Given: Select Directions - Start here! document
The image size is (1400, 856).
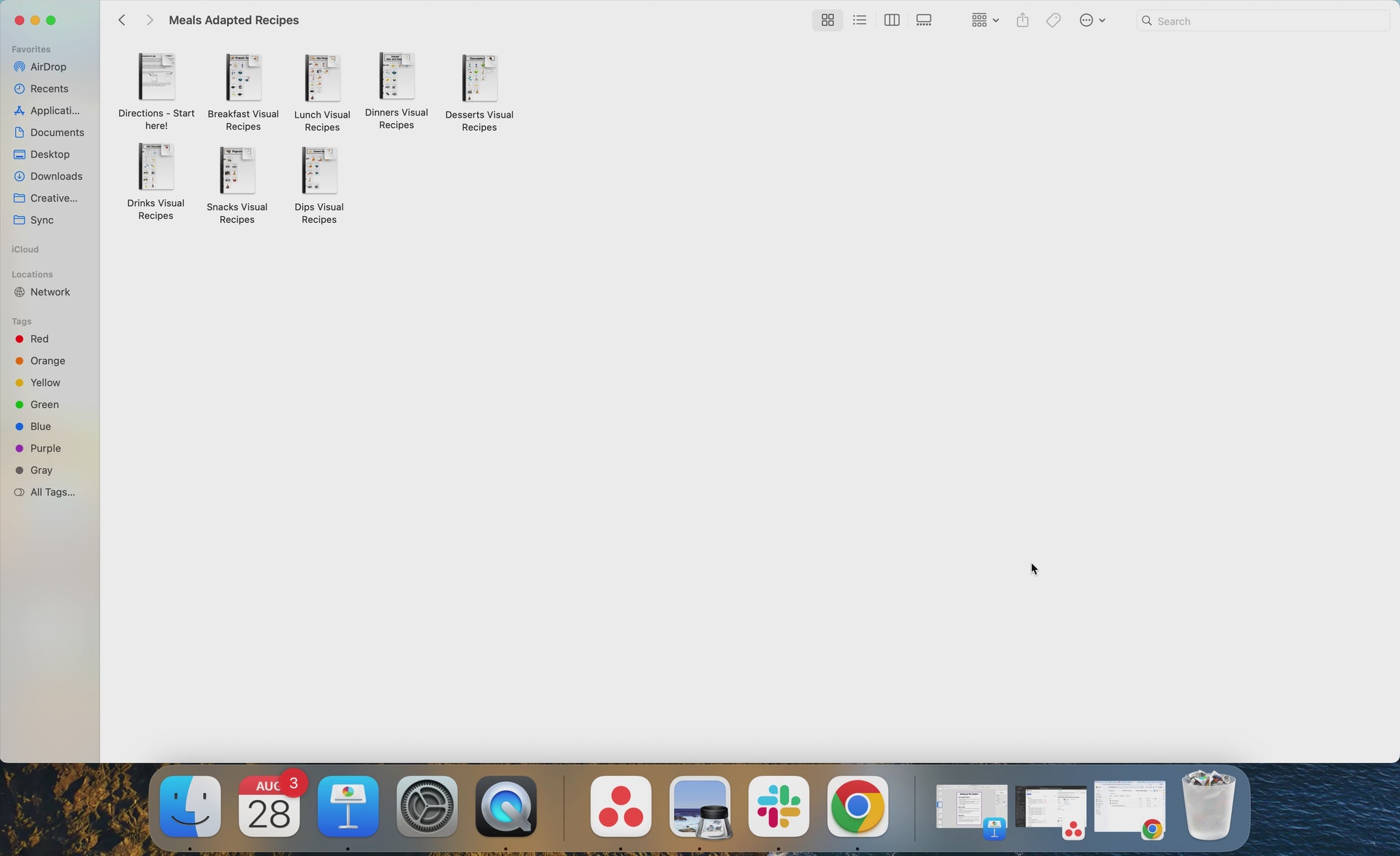Looking at the screenshot, I should (x=157, y=77).
